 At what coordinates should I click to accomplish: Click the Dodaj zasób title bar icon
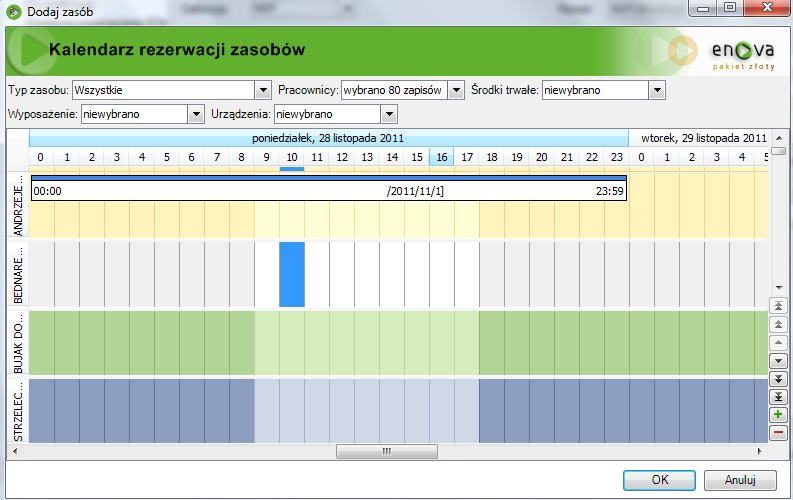point(14,12)
